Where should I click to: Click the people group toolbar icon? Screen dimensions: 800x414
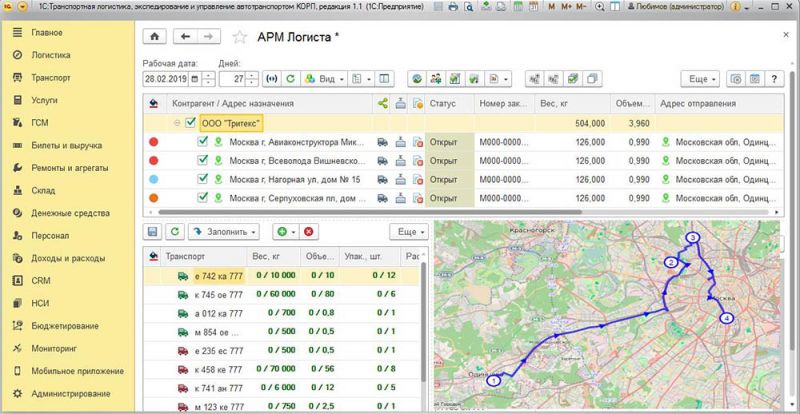click(x=436, y=79)
